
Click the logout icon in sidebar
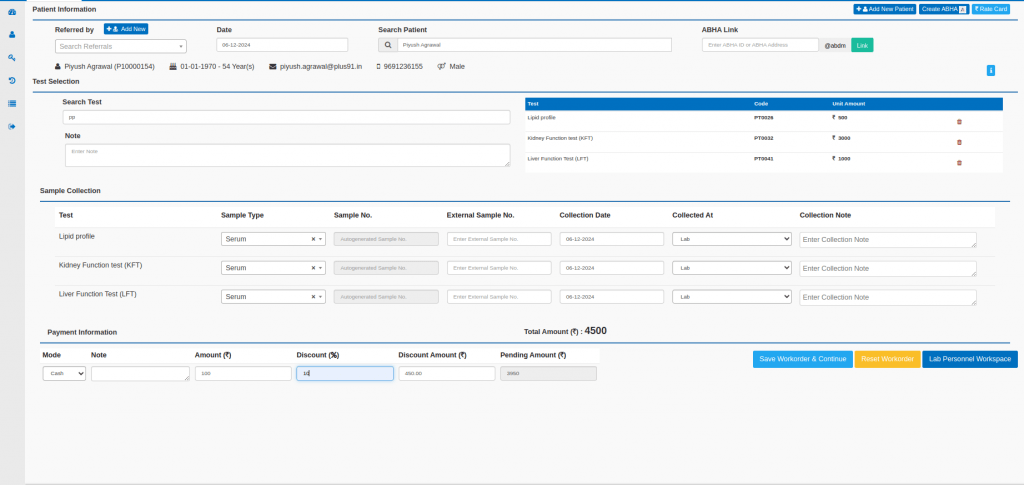coord(12,126)
